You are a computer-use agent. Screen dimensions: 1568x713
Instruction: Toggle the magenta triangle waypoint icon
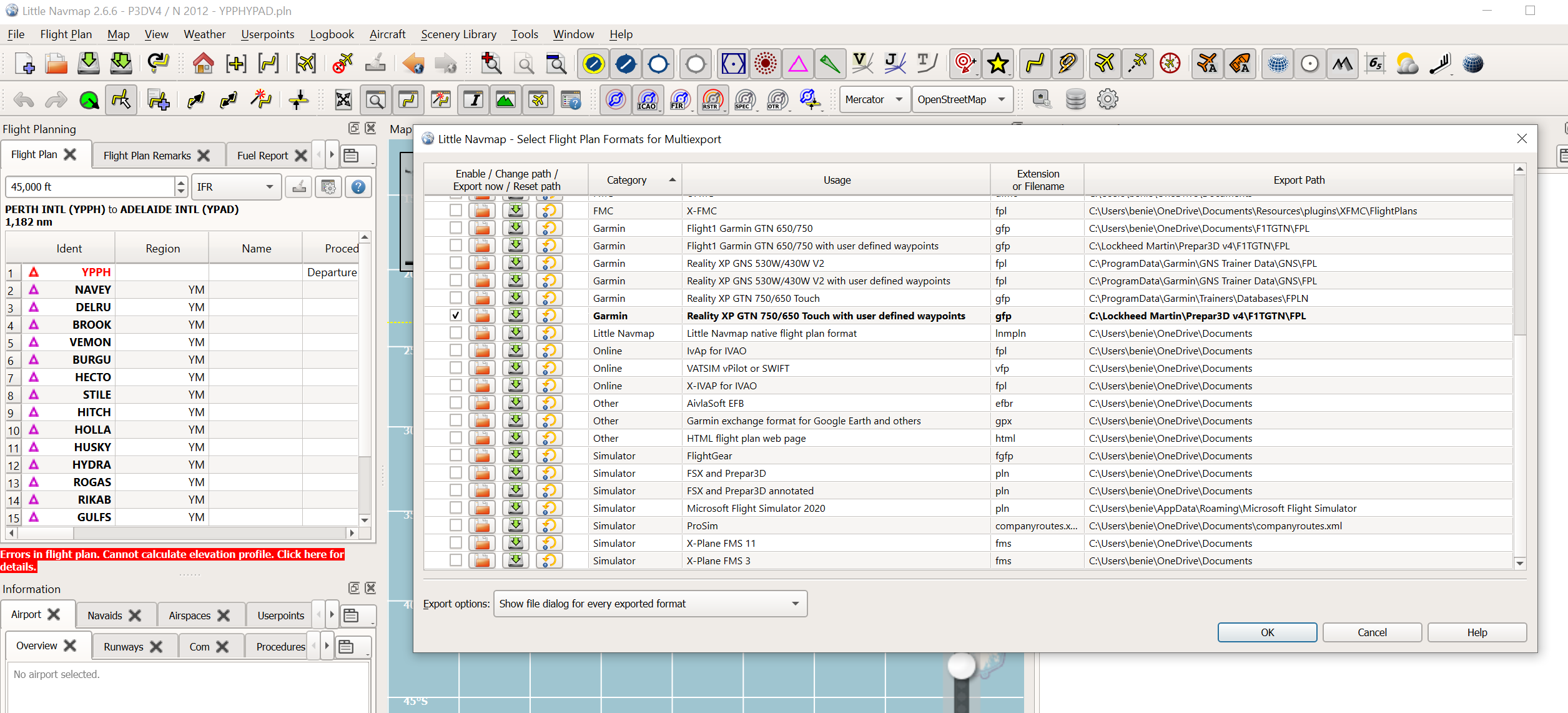pyautogui.click(x=797, y=64)
